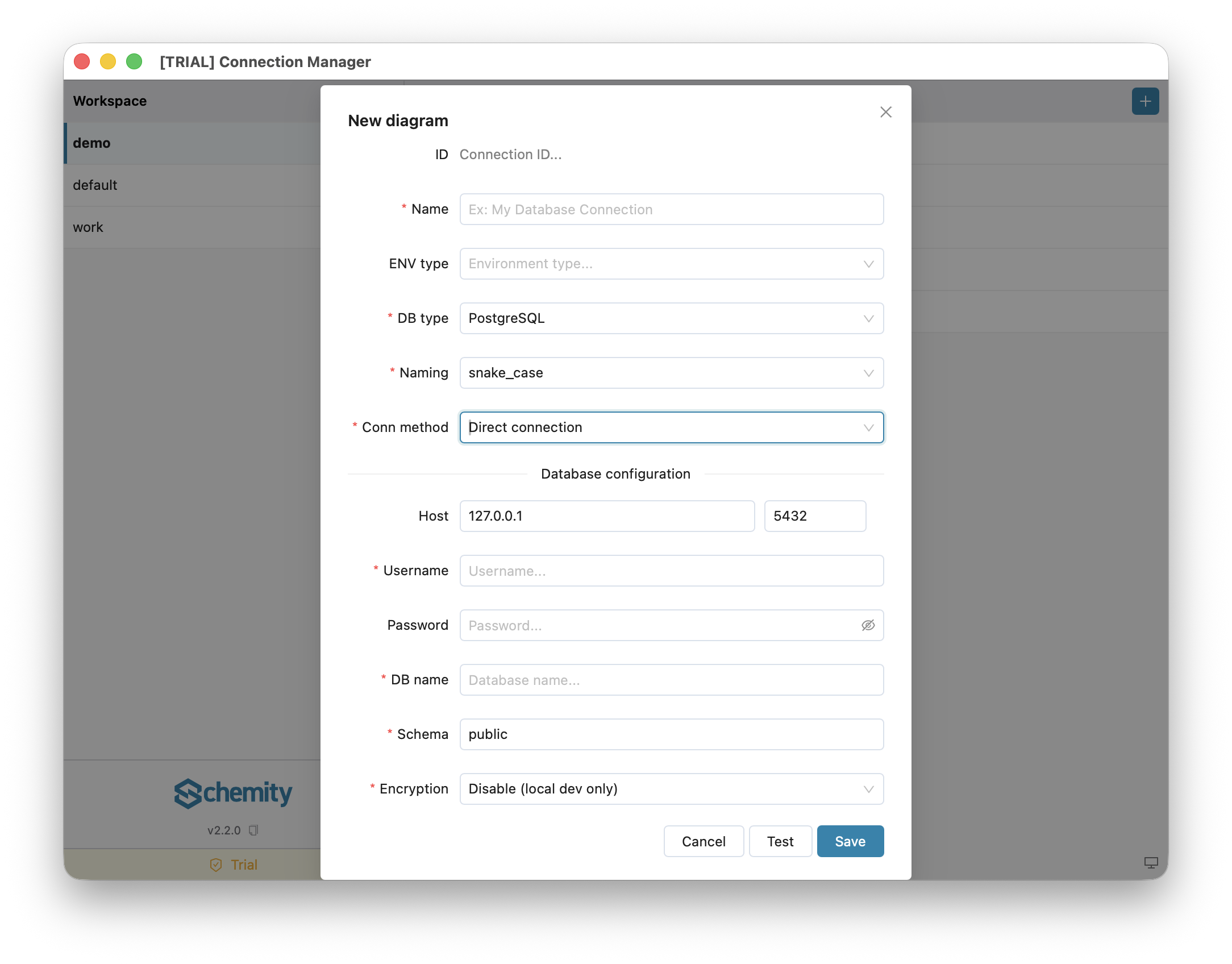Screen dimensions: 1232x964
Task: Click the Test connection button
Action: [780, 841]
